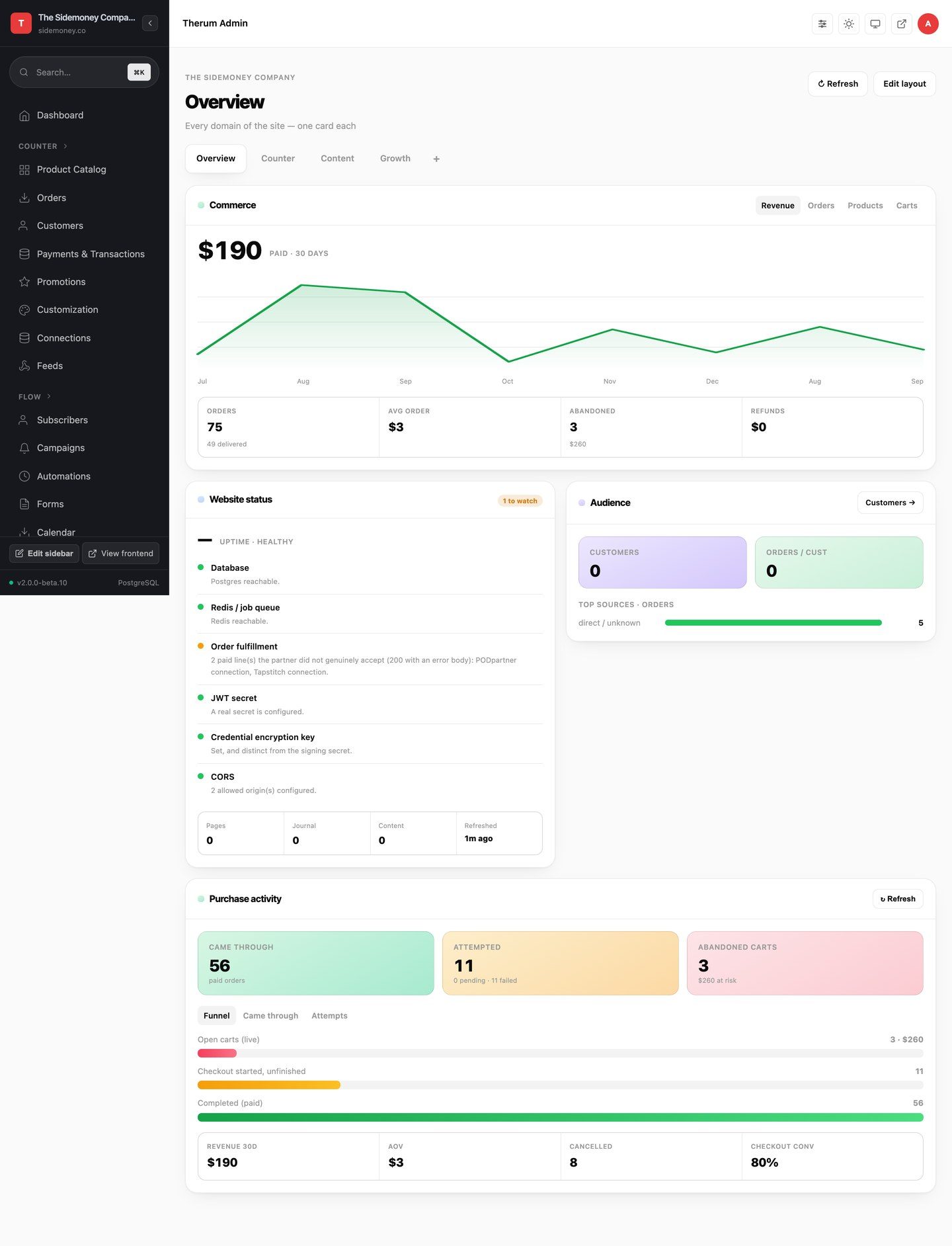Select Orders view in Commerce card
The image size is (952, 1246).
coord(821,206)
